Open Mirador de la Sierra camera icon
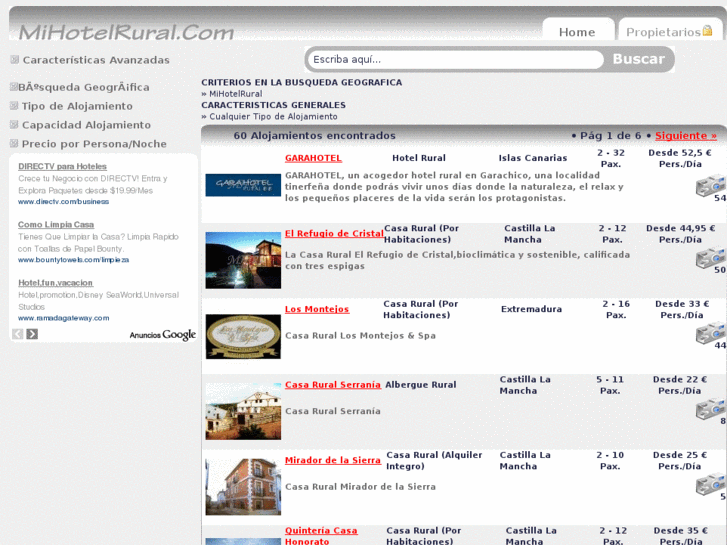This screenshot has width=727, height=545. click(710, 485)
